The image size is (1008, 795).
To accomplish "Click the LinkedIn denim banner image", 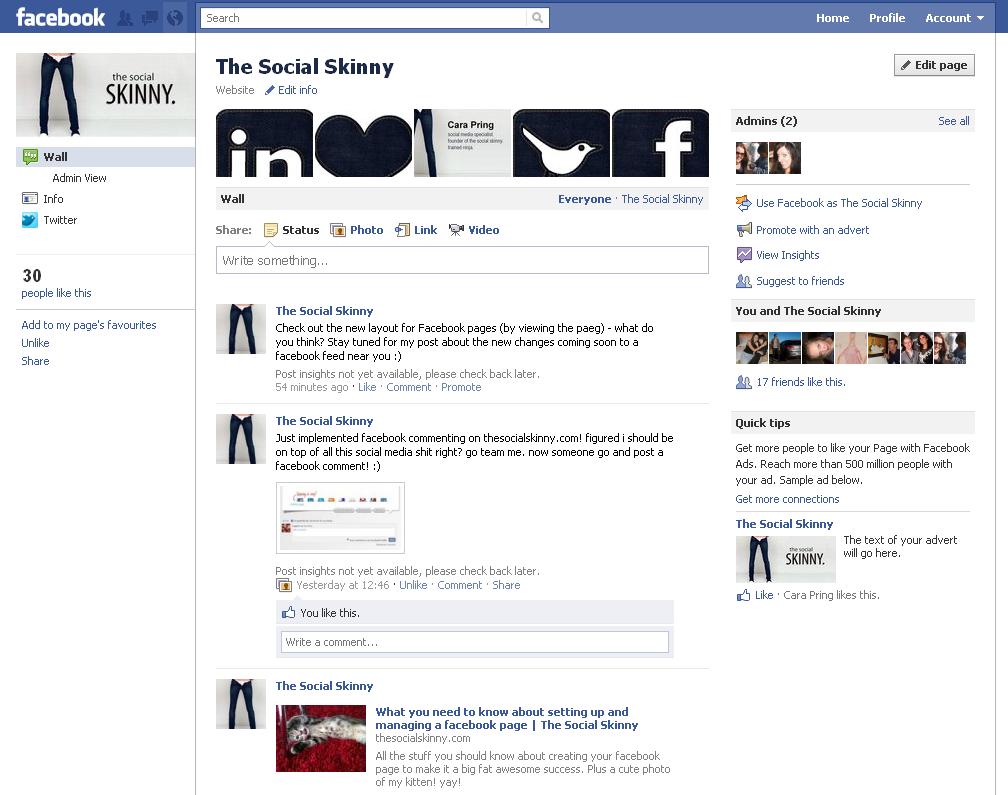I will coord(264,143).
